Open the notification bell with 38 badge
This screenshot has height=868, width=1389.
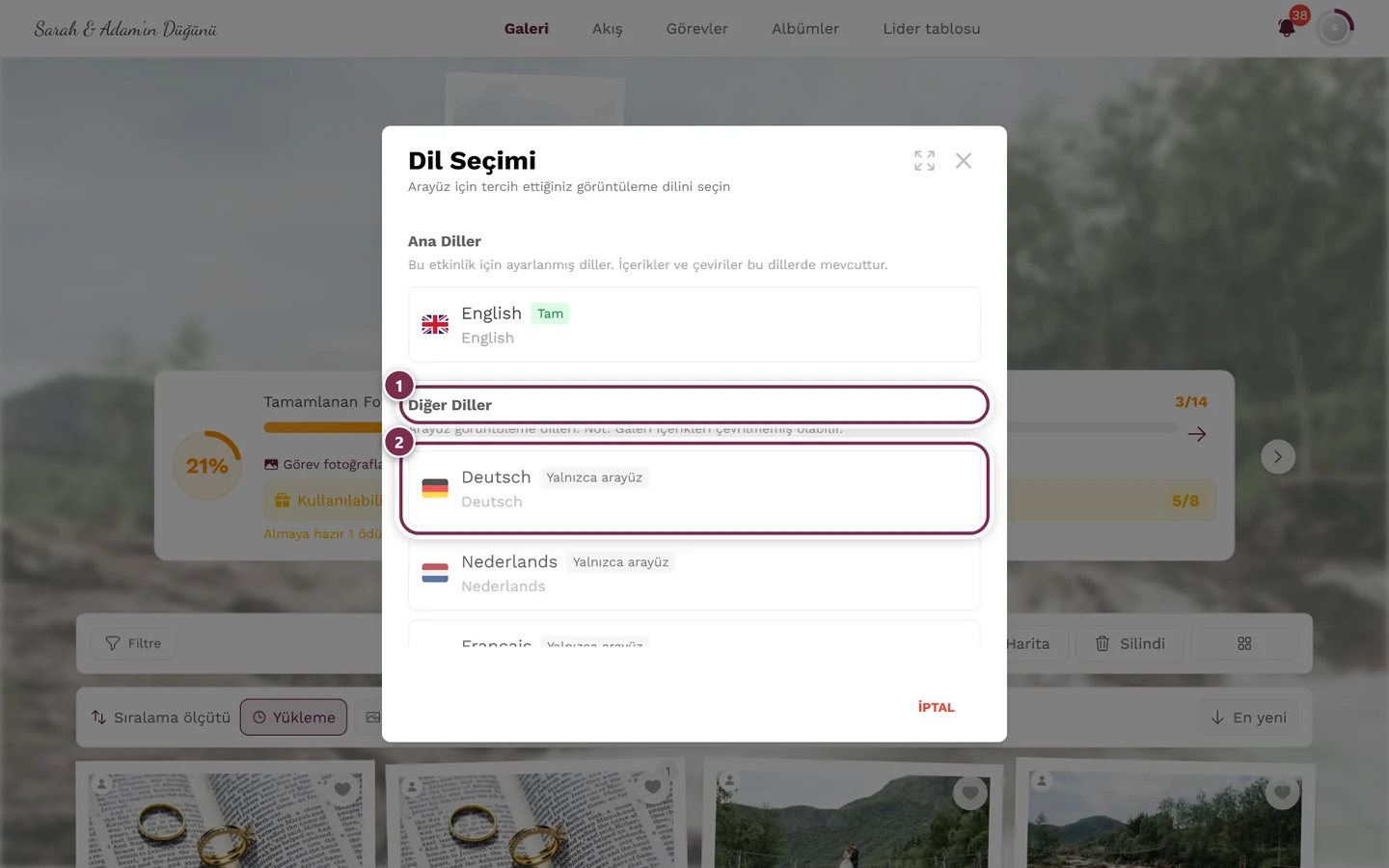[x=1287, y=28]
